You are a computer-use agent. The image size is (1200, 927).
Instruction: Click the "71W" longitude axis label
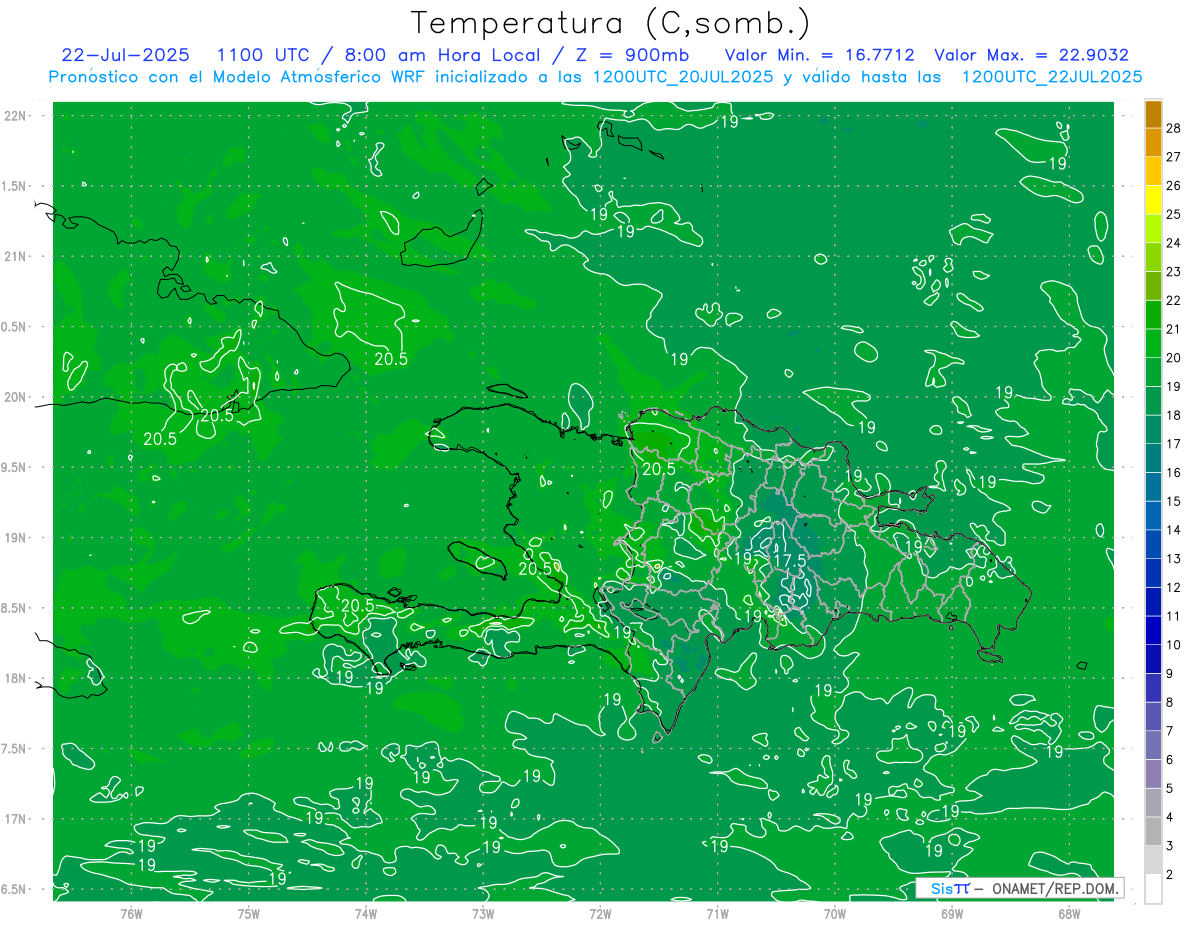point(717,913)
